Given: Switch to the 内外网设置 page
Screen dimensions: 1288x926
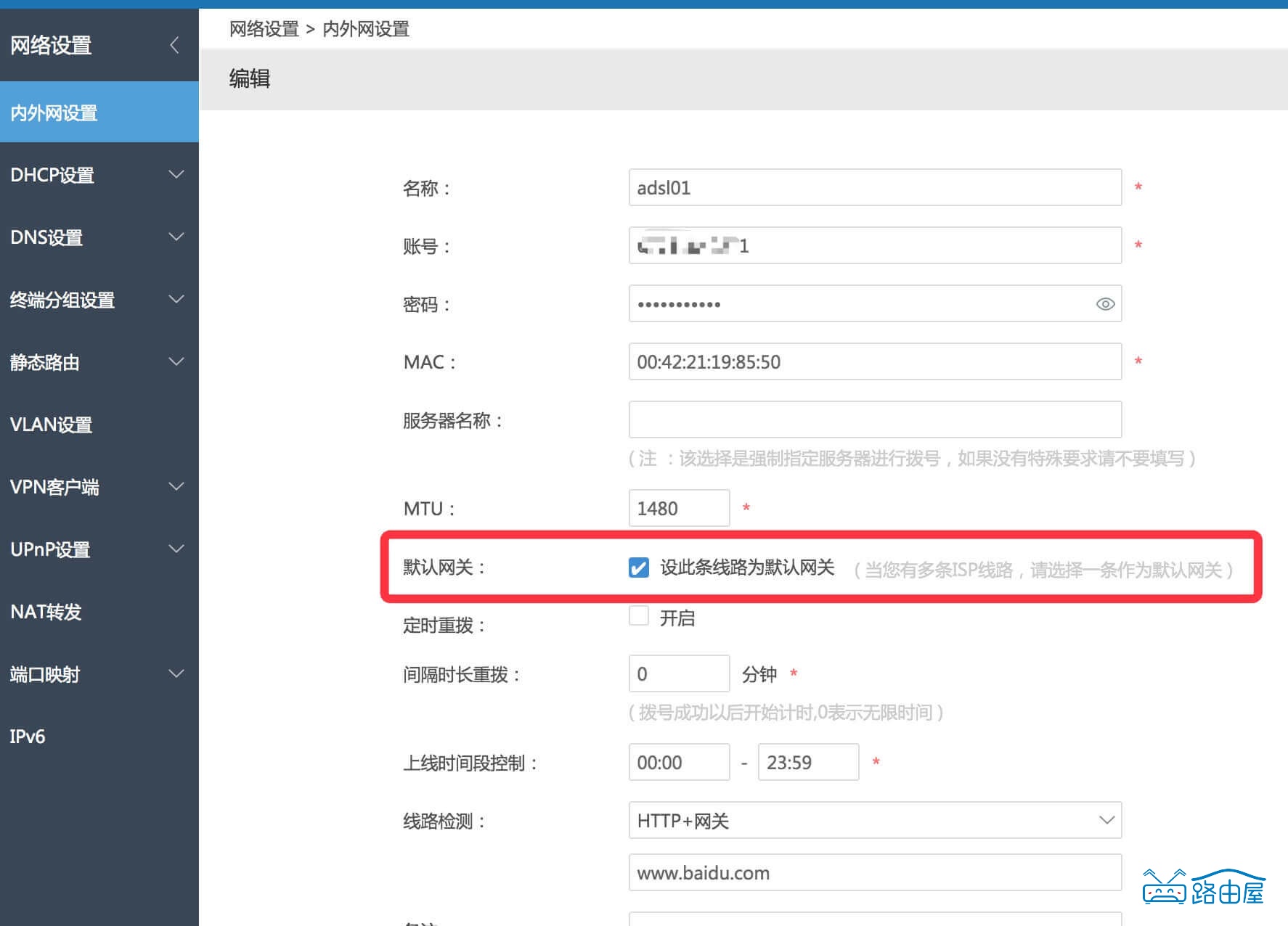Looking at the screenshot, I should (x=54, y=112).
